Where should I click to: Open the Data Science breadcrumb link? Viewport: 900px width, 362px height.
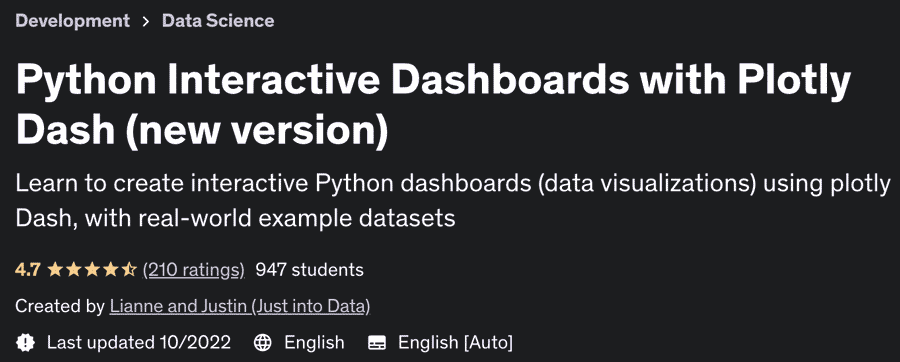pyautogui.click(x=218, y=21)
